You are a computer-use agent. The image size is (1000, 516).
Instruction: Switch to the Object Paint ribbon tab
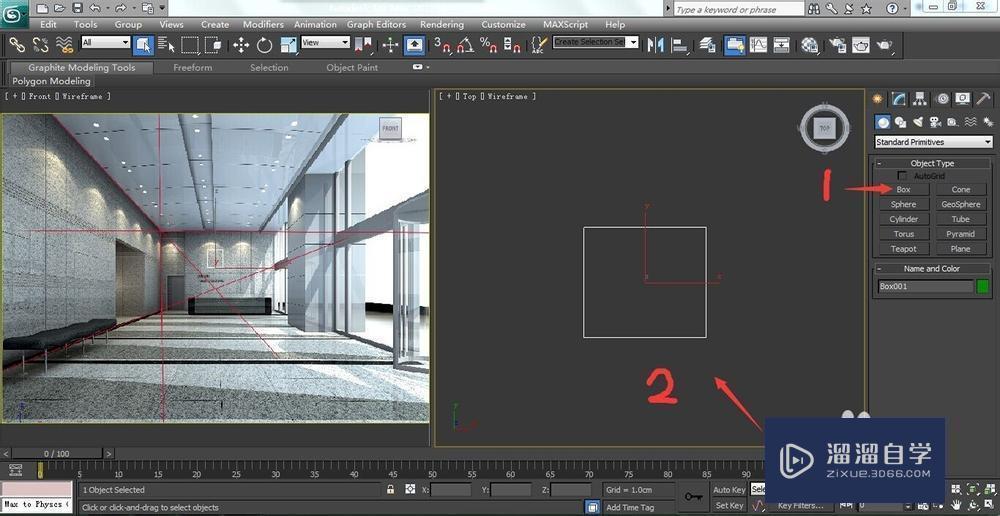click(x=352, y=68)
